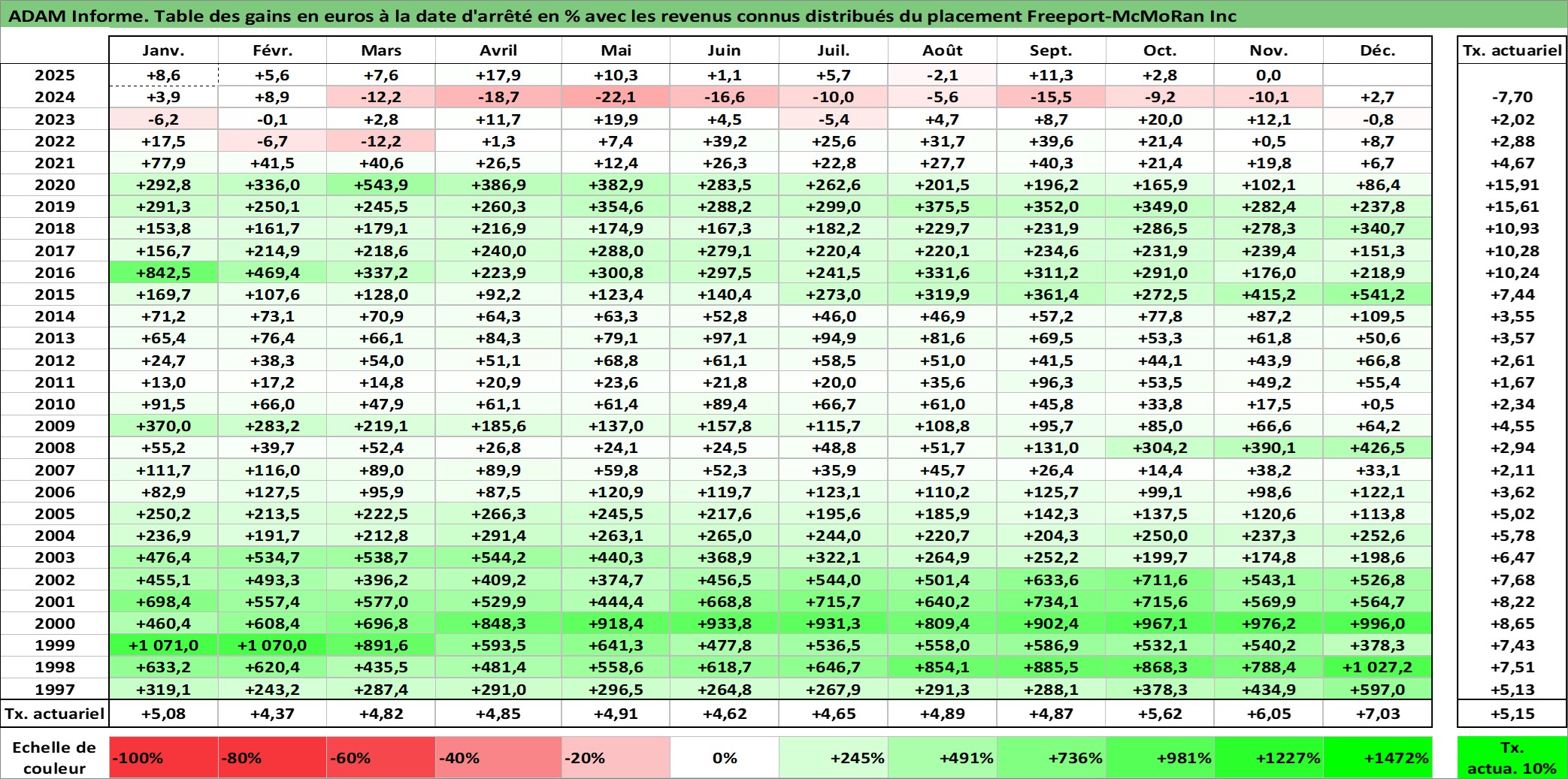
Task: Select the -100% red color swatch
Action: pyautogui.click(x=163, y=757)
